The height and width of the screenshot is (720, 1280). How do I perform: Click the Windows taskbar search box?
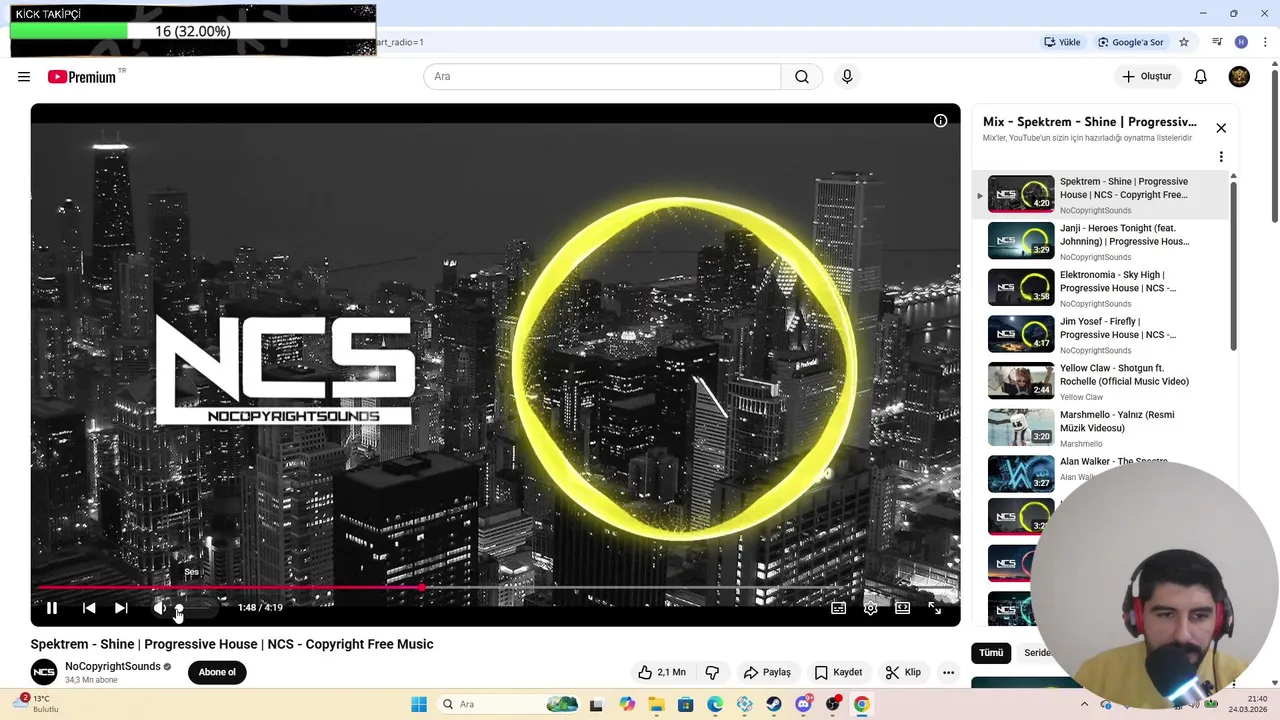click(511, 704)
